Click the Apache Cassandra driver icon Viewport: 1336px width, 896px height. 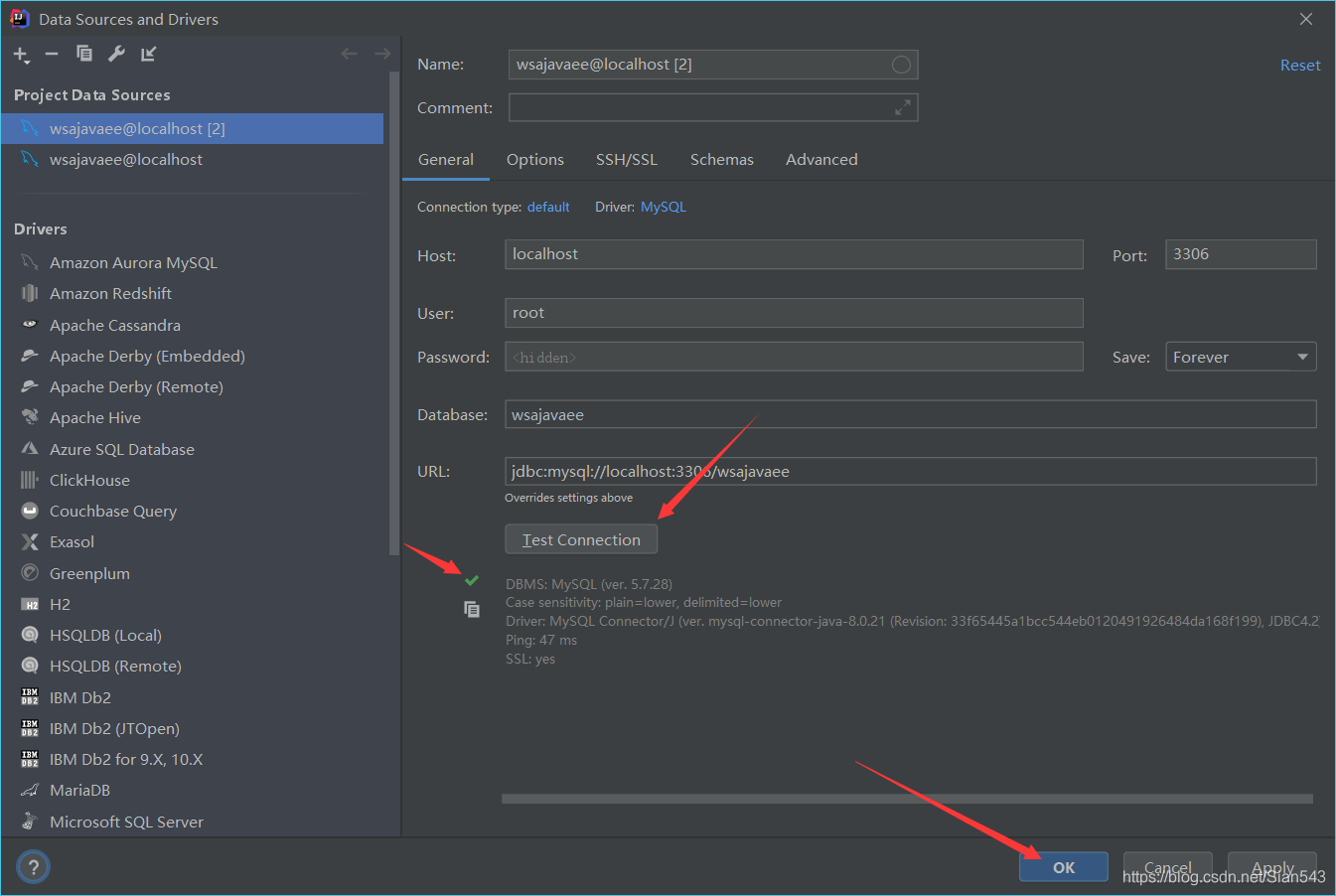click(x=30, y=325)
